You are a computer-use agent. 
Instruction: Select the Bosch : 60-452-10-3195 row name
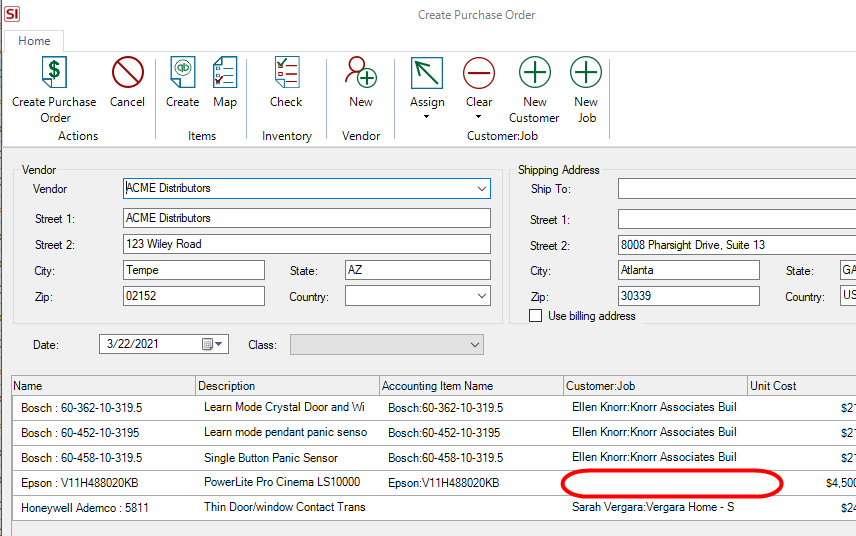pos(80,433)
